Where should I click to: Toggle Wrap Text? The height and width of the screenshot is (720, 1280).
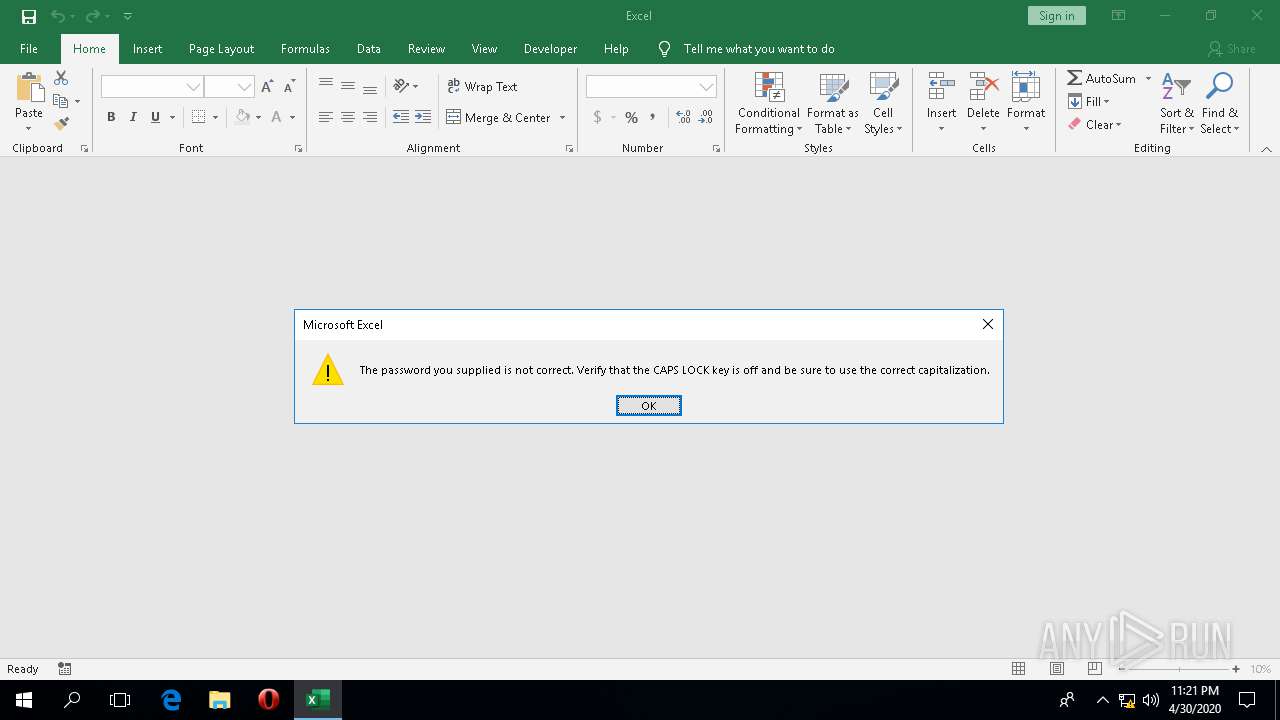click(x=482, y=87)
